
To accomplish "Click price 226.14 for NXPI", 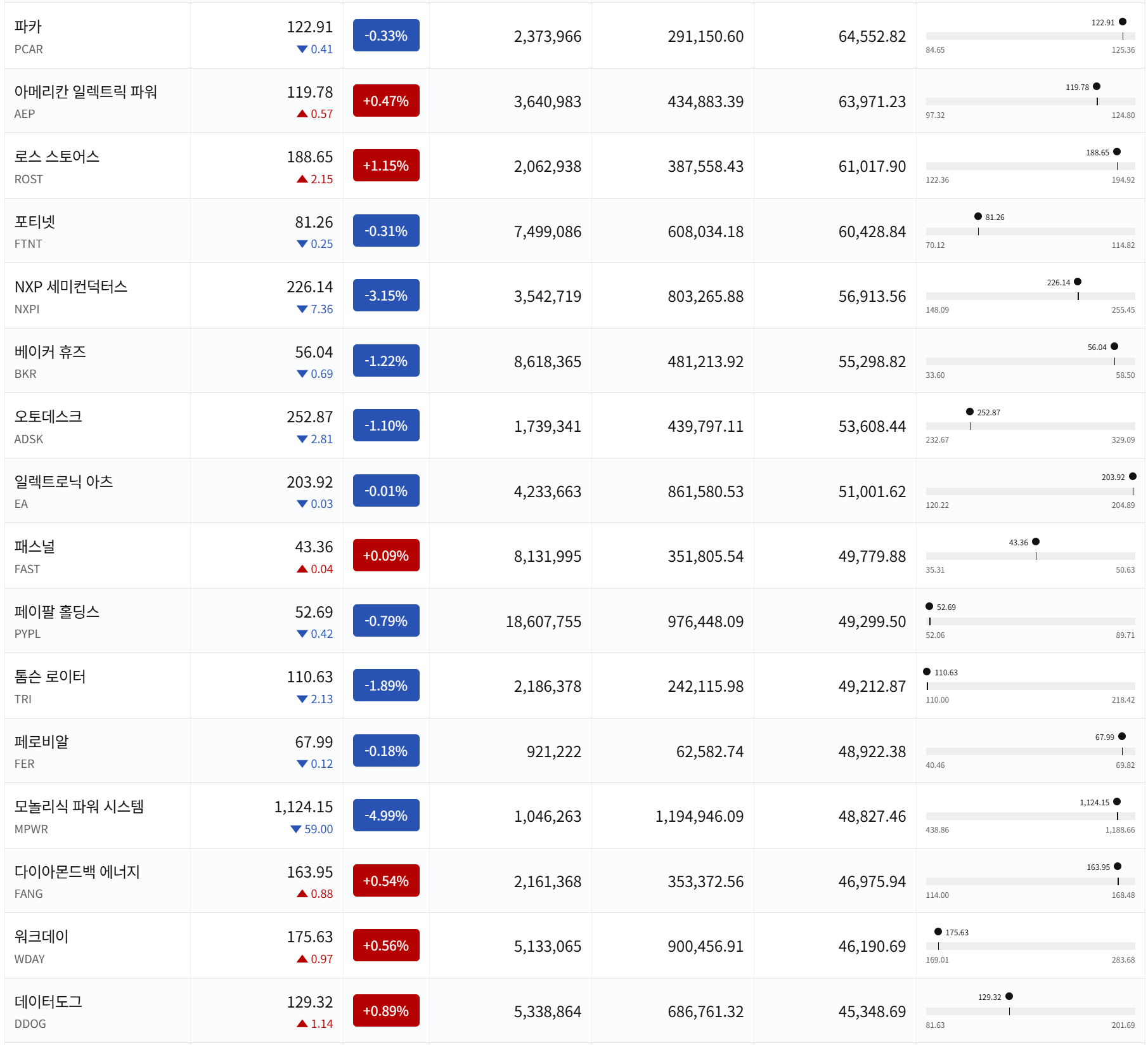I will tap(310, 287).
